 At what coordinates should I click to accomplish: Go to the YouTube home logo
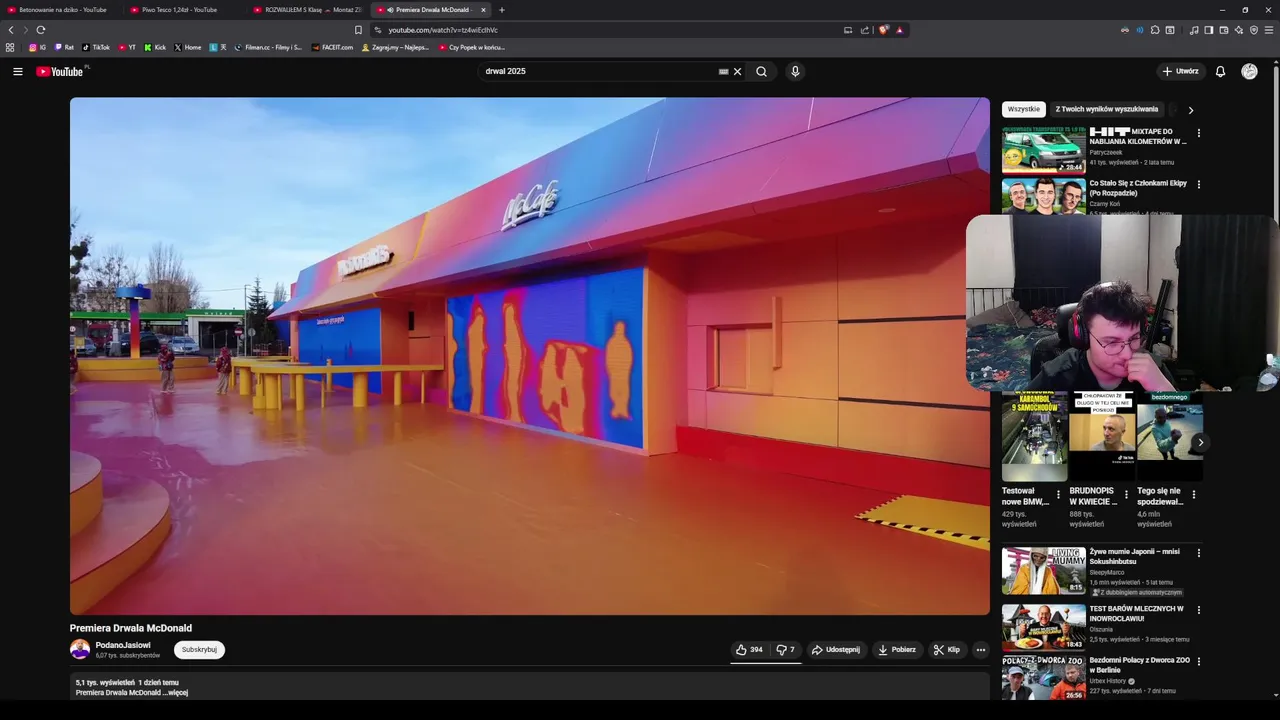(60, 71)
